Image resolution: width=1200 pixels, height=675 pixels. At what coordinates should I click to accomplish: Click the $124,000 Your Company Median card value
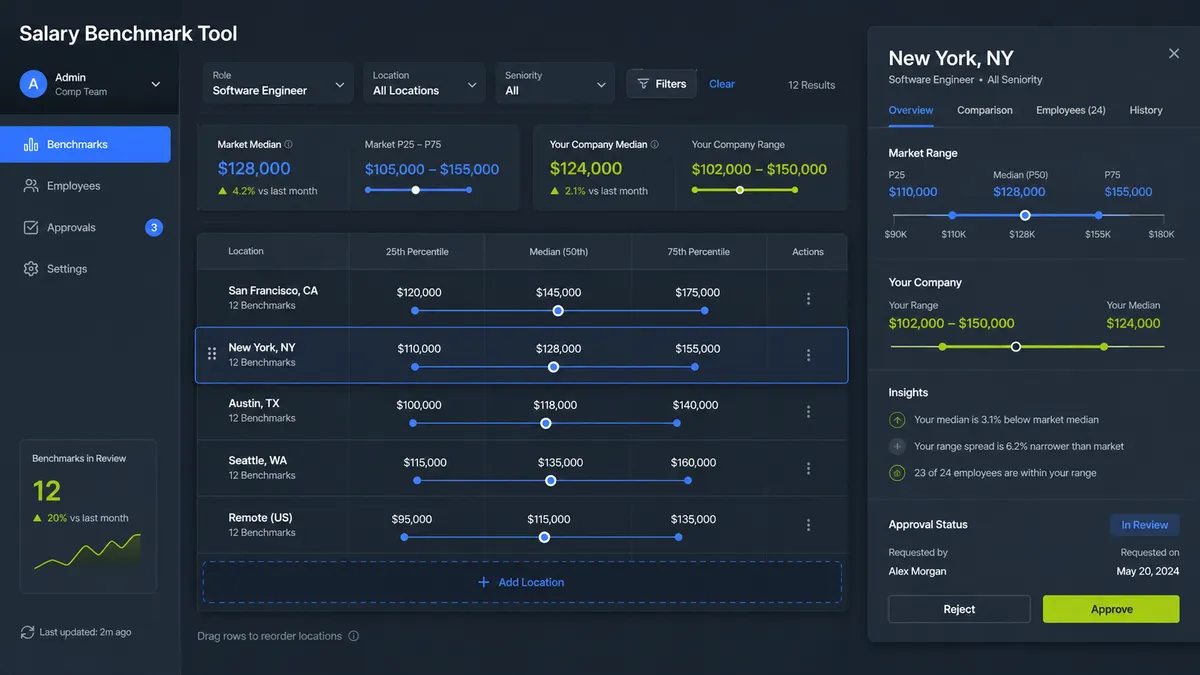pyautogui.click(x=586, y=169)
